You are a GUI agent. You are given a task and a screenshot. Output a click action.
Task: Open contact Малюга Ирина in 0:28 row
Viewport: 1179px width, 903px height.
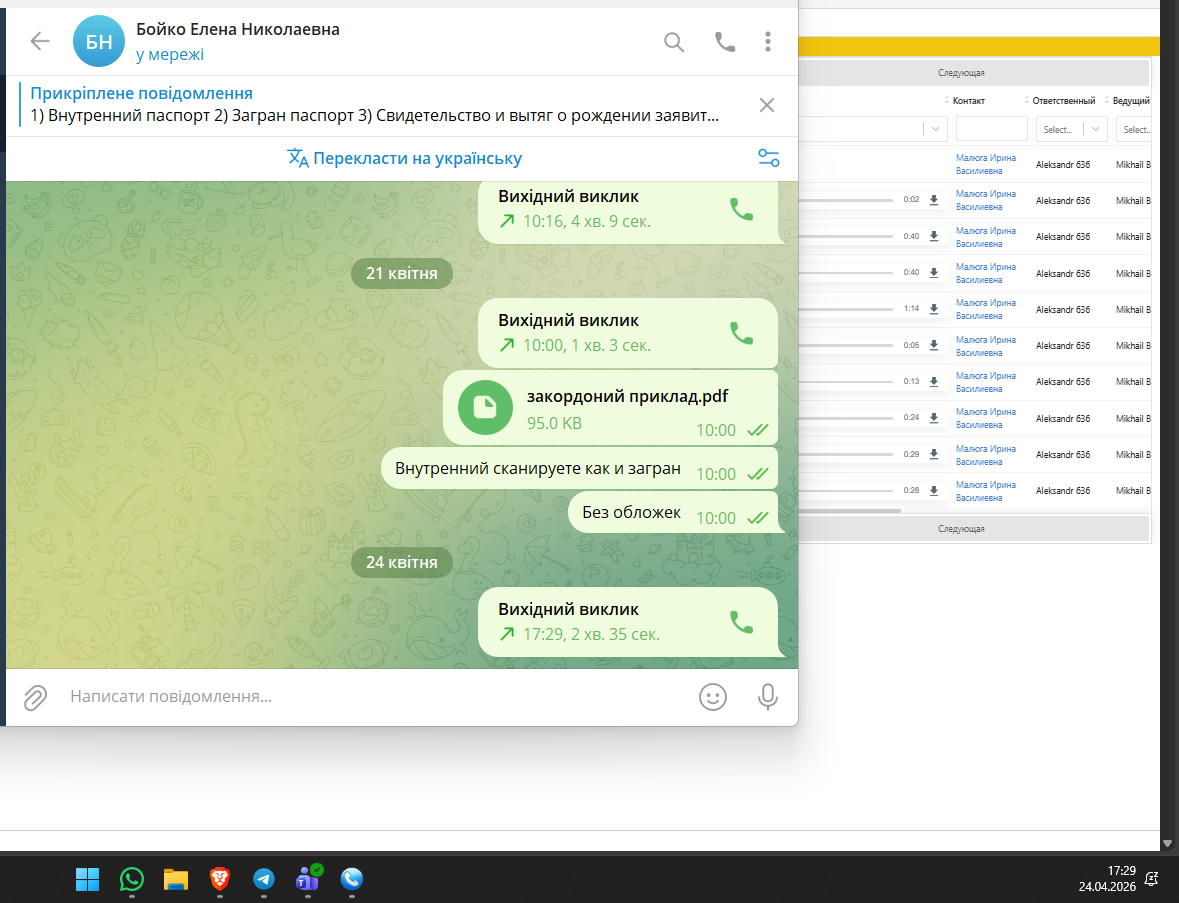(x=986, y=491)
